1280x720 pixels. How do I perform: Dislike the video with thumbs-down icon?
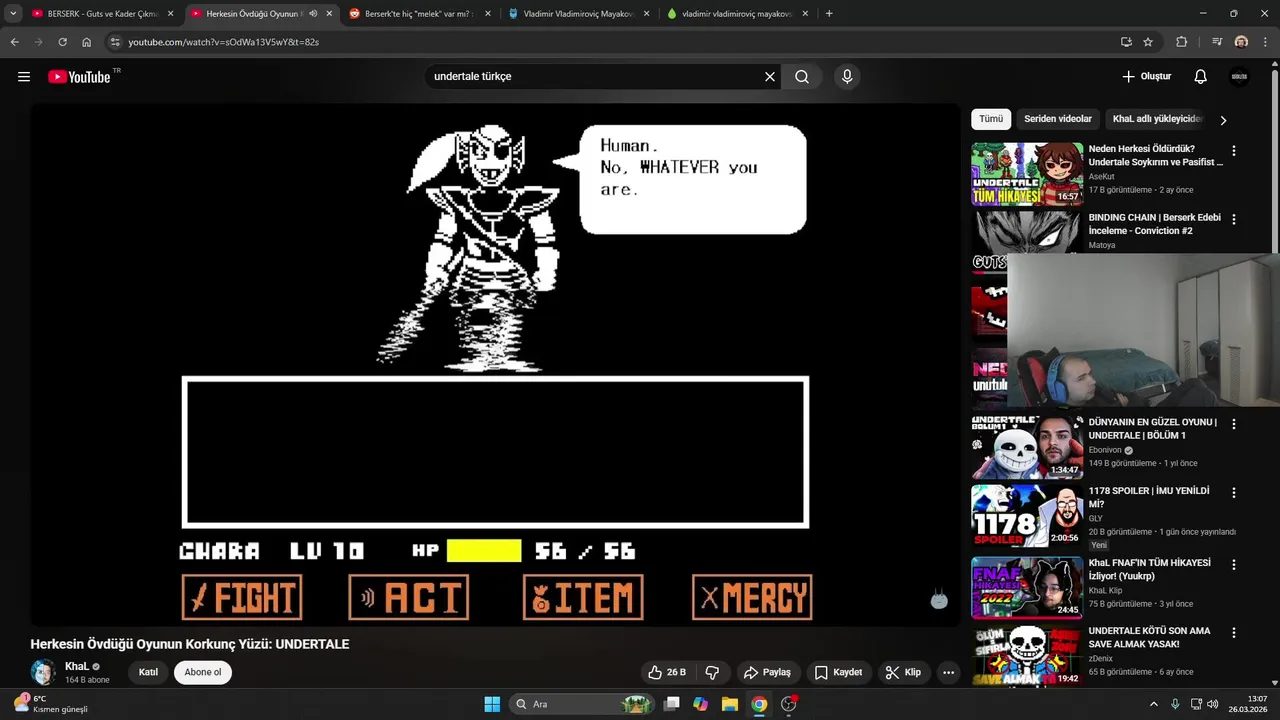(x=713, y=672)
